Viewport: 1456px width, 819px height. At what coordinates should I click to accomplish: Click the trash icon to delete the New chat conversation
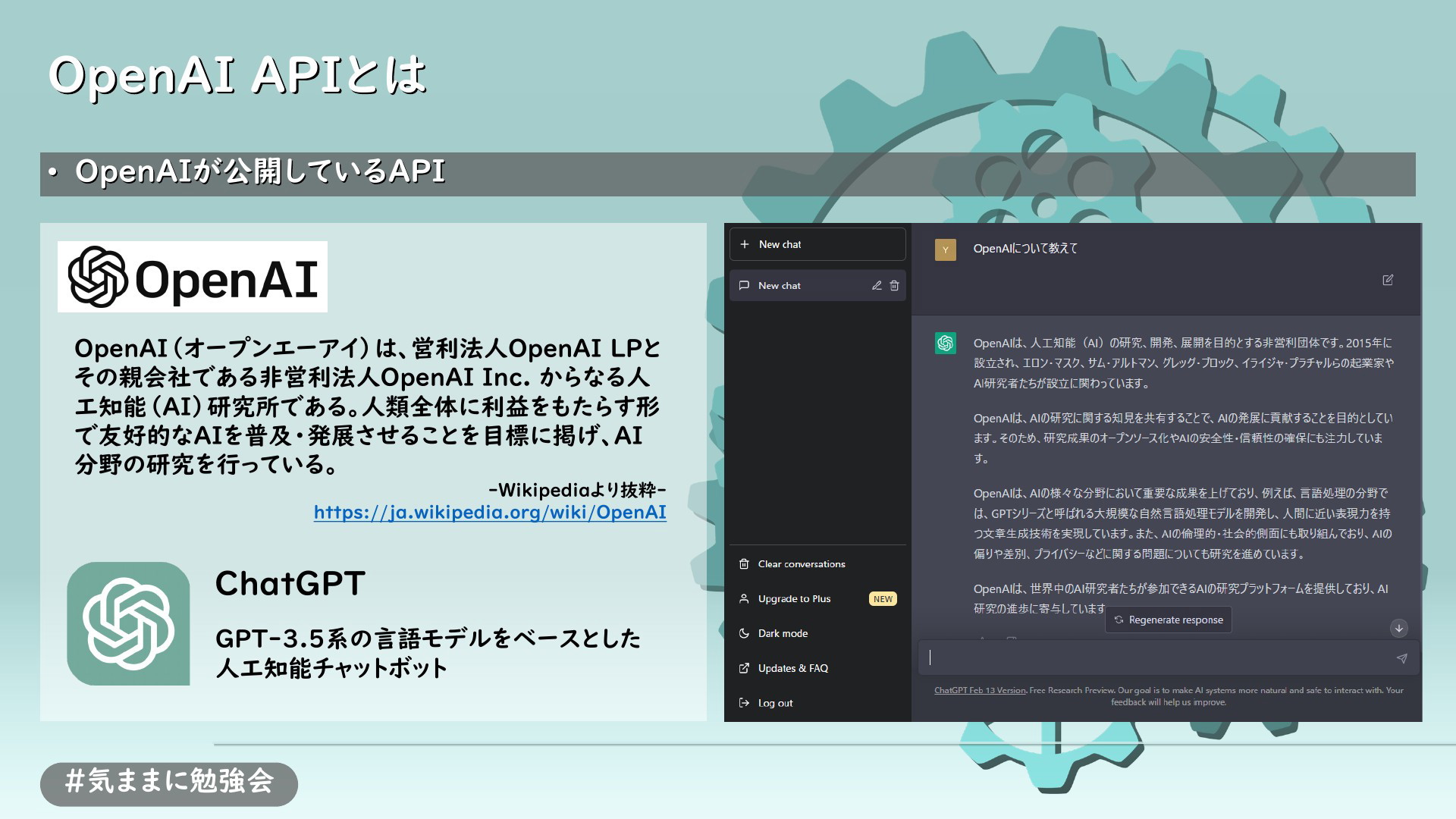(894, 285)
